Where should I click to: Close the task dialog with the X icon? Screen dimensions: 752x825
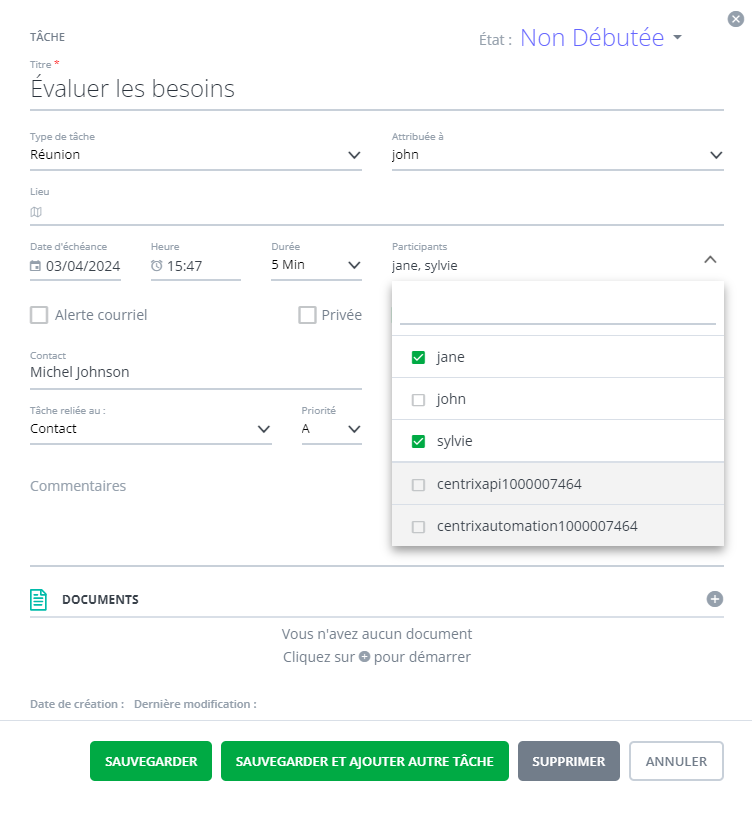coord(737,18)
